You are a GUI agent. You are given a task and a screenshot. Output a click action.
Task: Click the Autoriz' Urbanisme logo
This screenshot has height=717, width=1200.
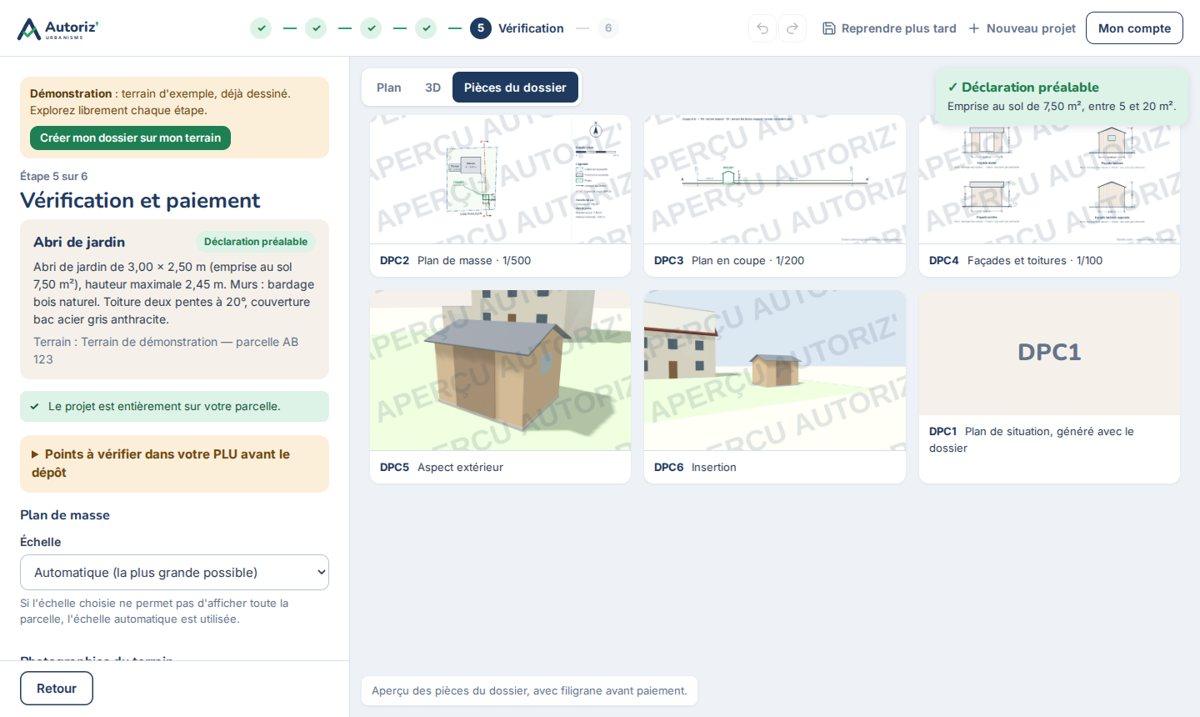(x=58, y=28)
